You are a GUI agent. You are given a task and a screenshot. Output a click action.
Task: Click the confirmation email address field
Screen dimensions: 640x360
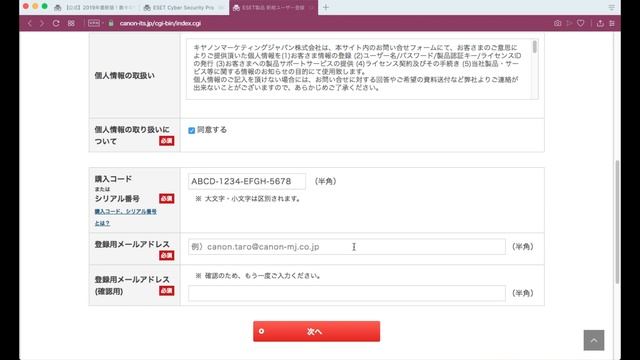tap(347, 293)
